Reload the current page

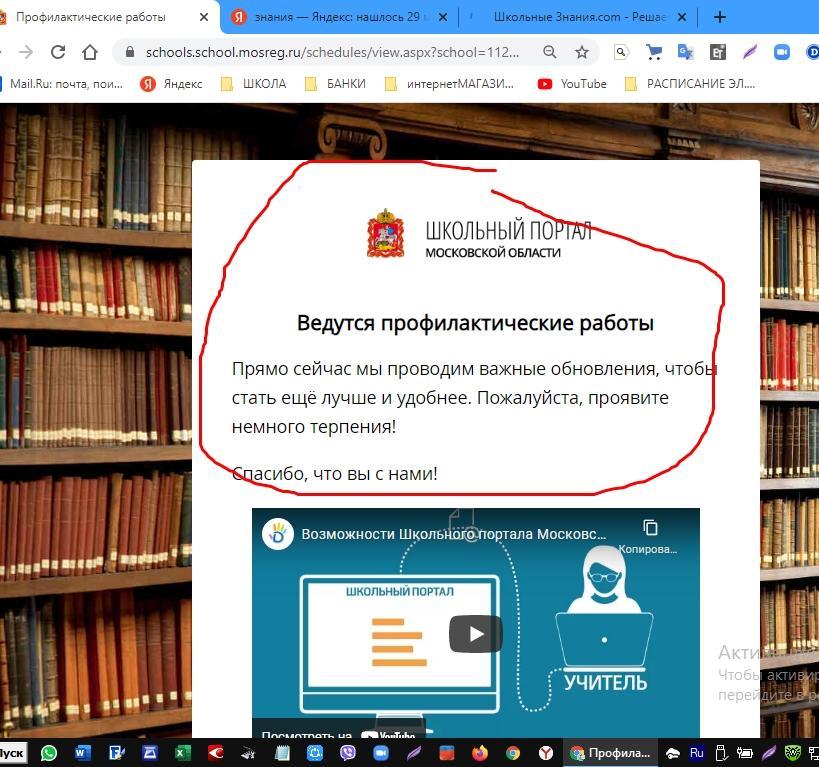point(58,52)
